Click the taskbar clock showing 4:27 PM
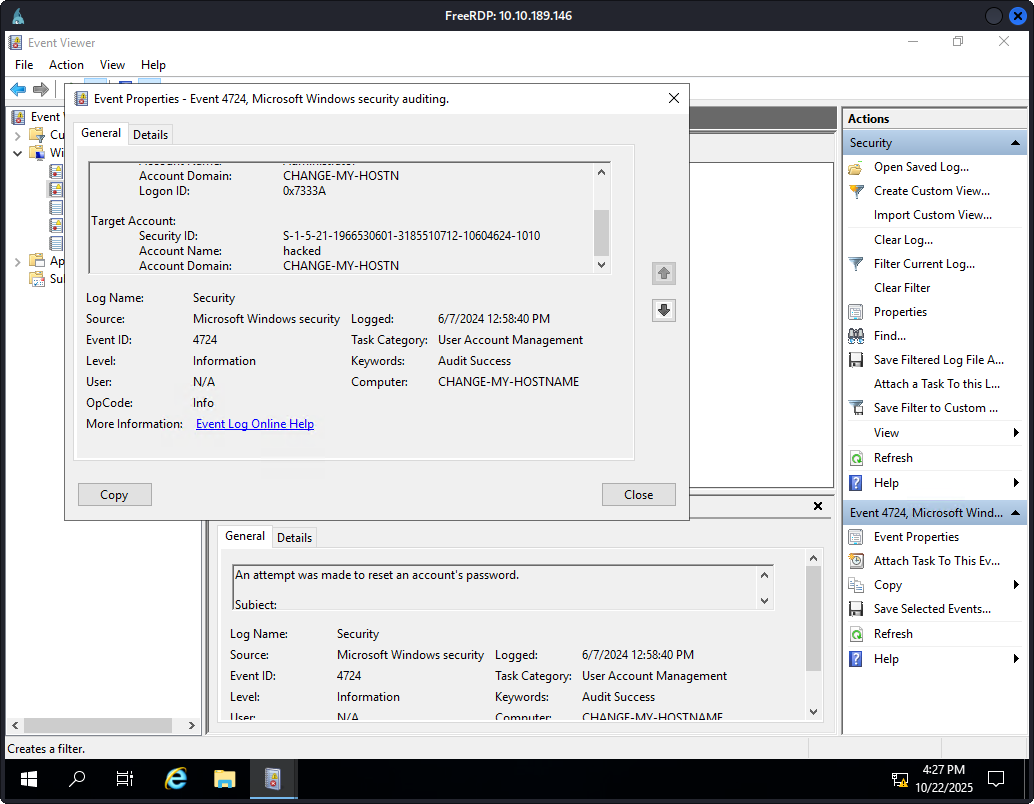 pyautogui.click(x=944, y=778)
